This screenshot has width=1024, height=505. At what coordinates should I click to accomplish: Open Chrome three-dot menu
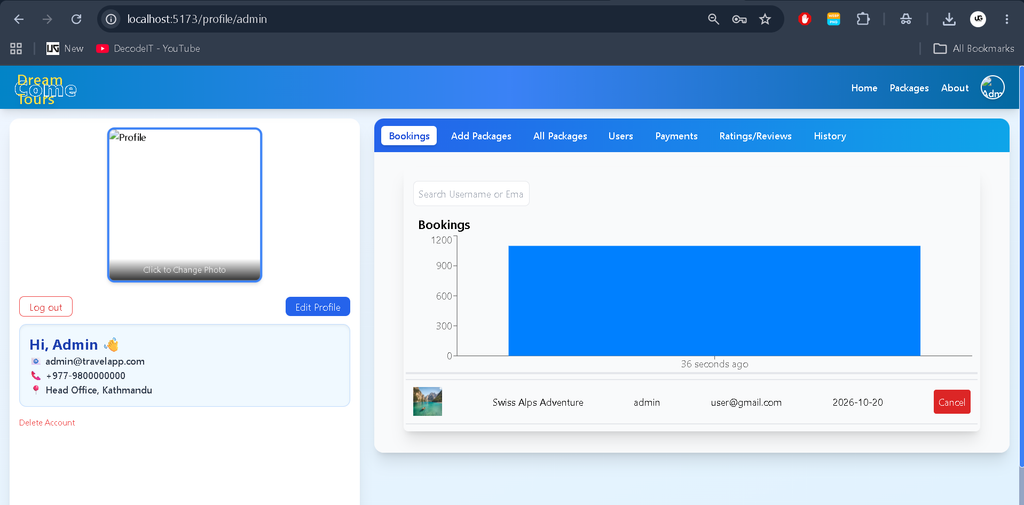click(1006, 20)
